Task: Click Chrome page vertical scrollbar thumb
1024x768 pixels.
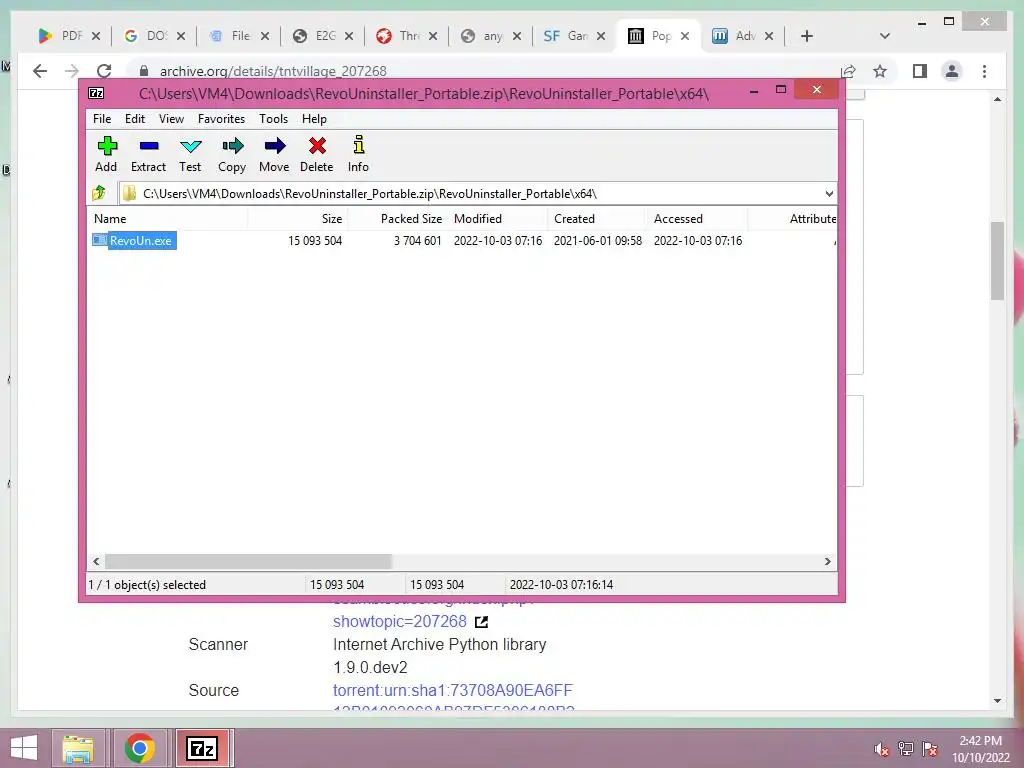Action: click(997, 261)
